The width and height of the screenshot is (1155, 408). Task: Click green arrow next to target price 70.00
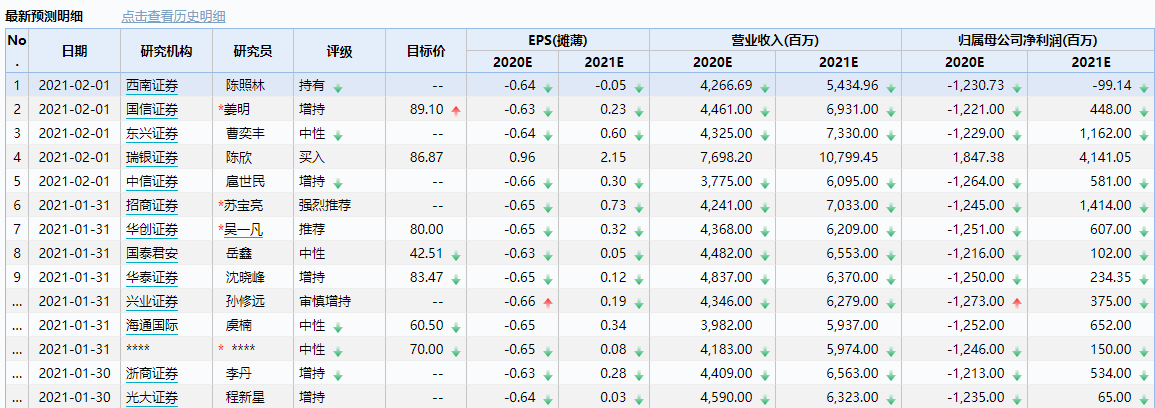coord(456,351)
